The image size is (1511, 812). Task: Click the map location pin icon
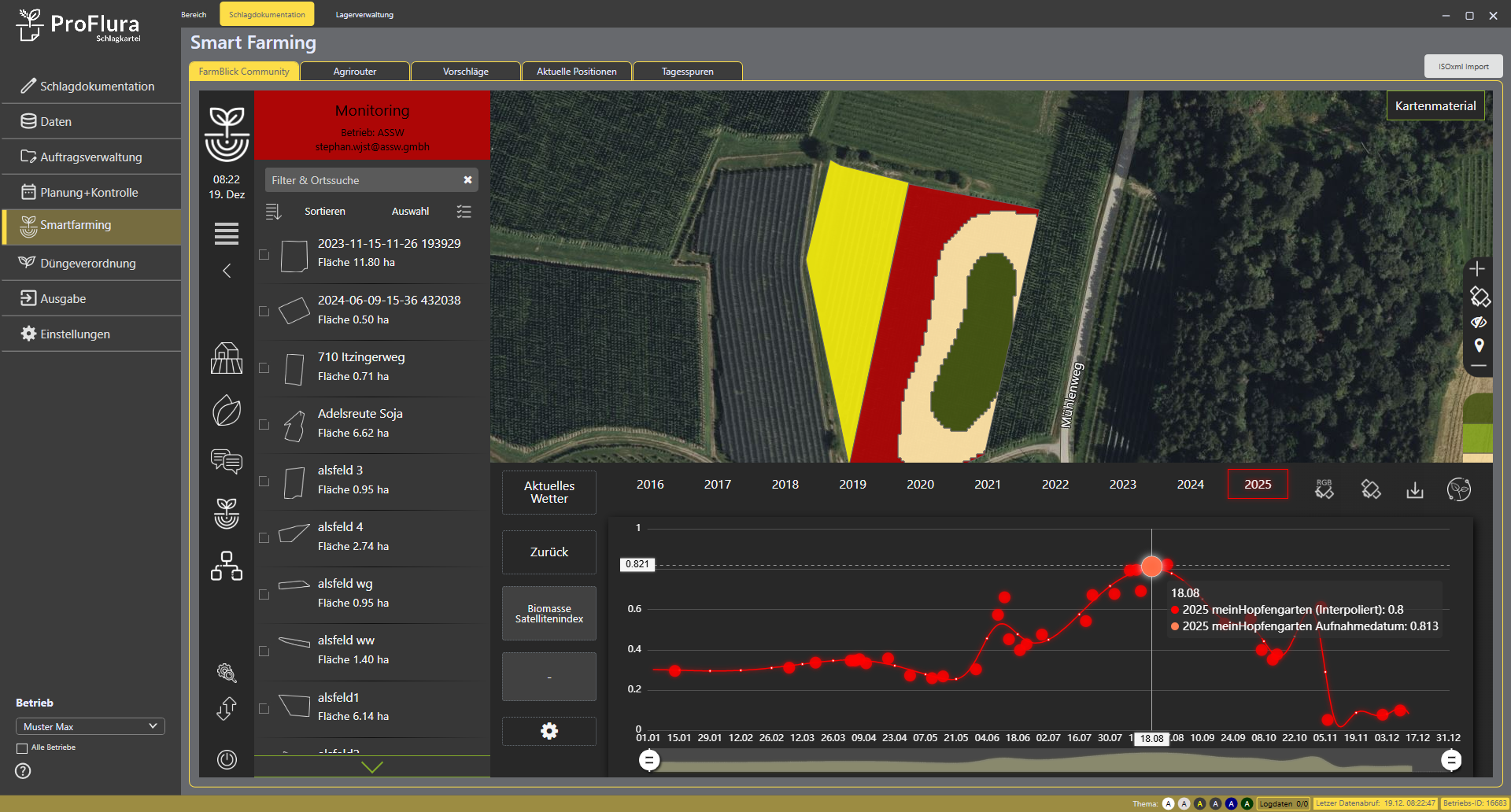point(1479,345)
